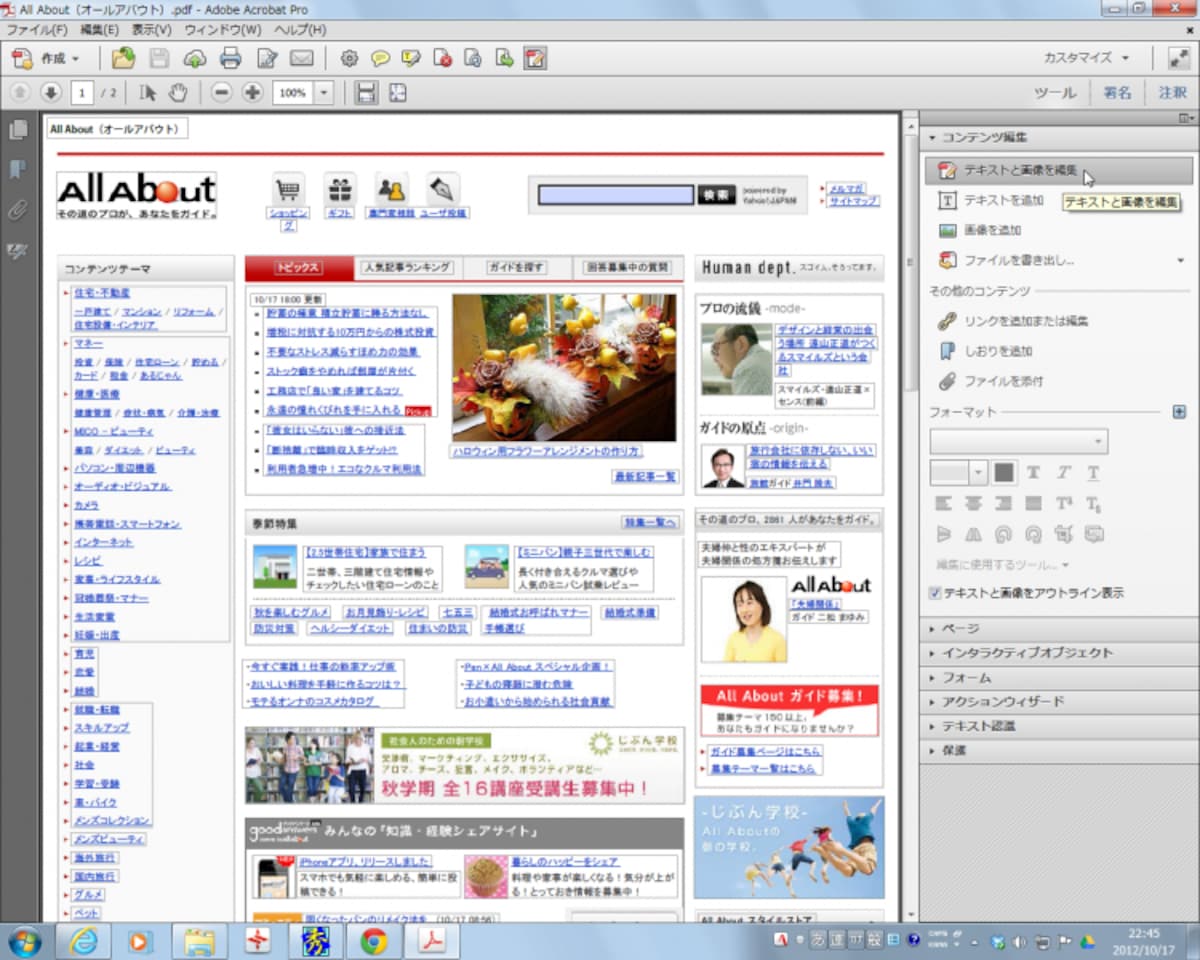1200x960 pixels.
Task: Open attachments paperclip panel in left sidebar
Action: click(18, 209)
